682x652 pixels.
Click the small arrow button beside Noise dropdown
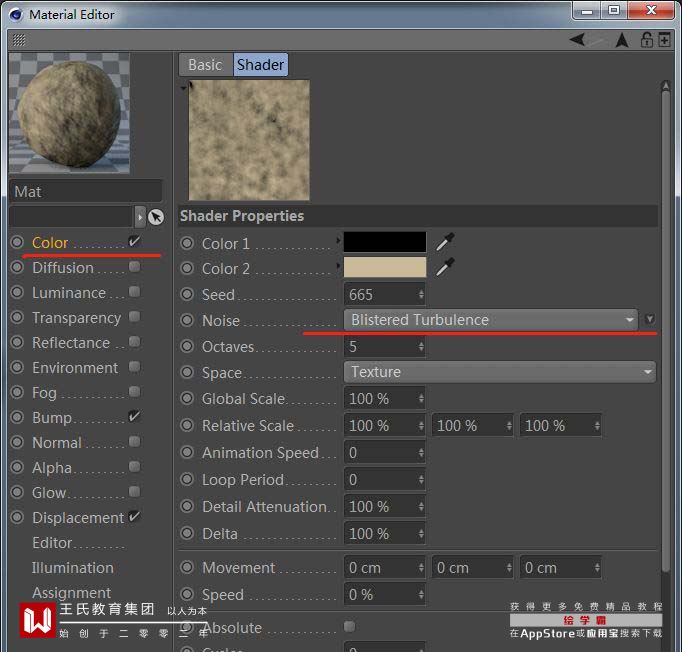(650, 319)
